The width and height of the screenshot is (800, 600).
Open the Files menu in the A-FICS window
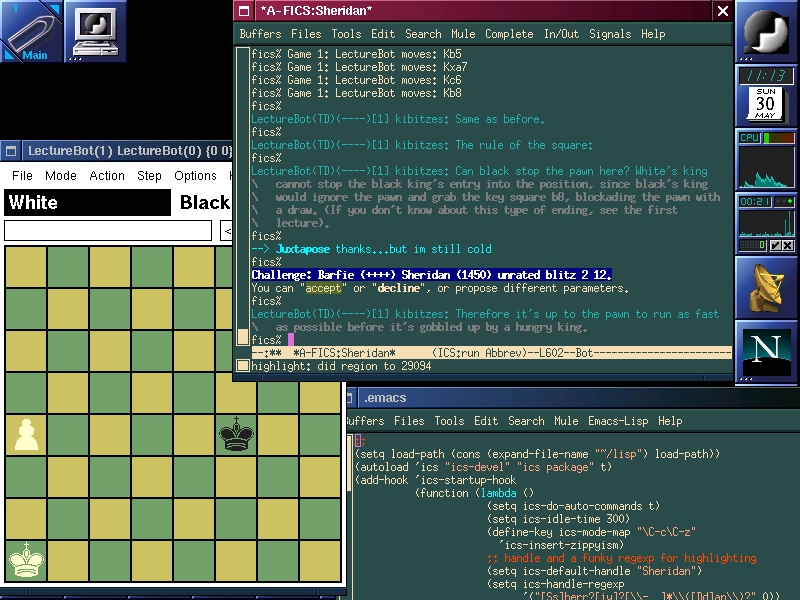point(306,34)
